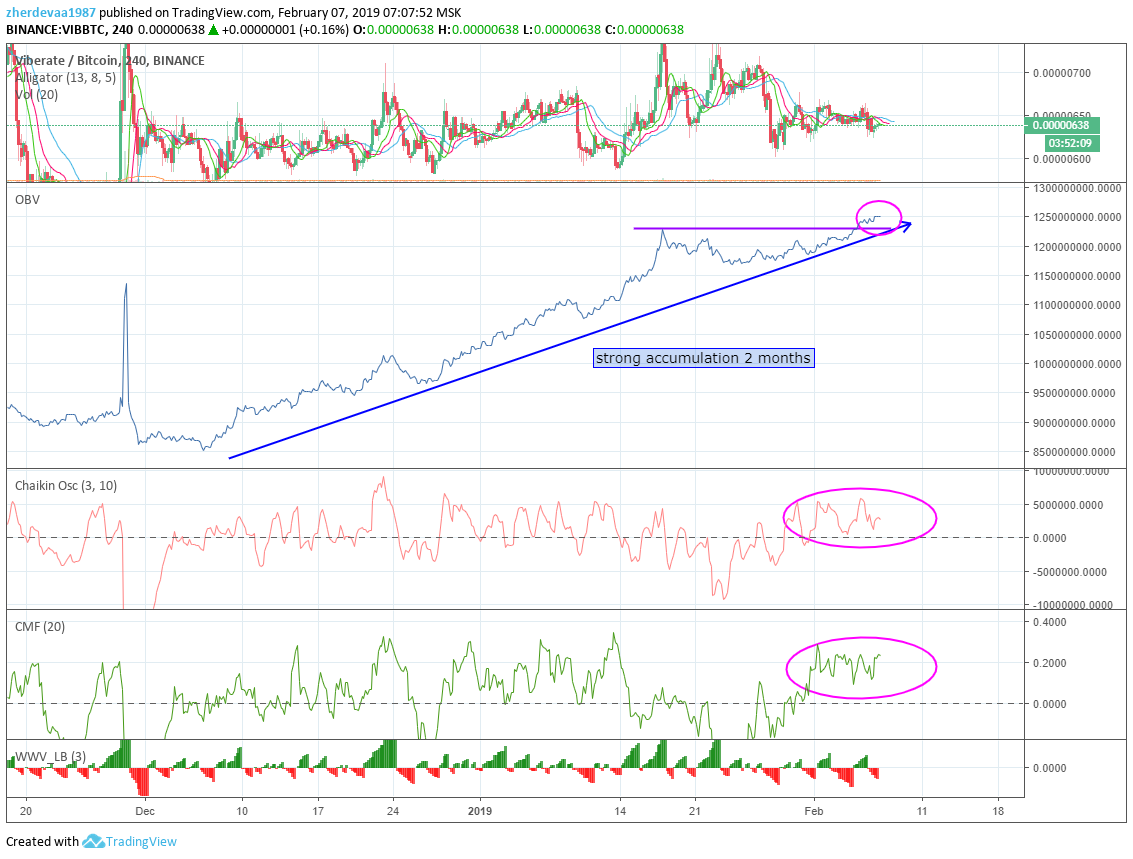This screenshot has height=859, width=1133.
Task: Click the green current price label 0.00000638
Action: 1061,125
